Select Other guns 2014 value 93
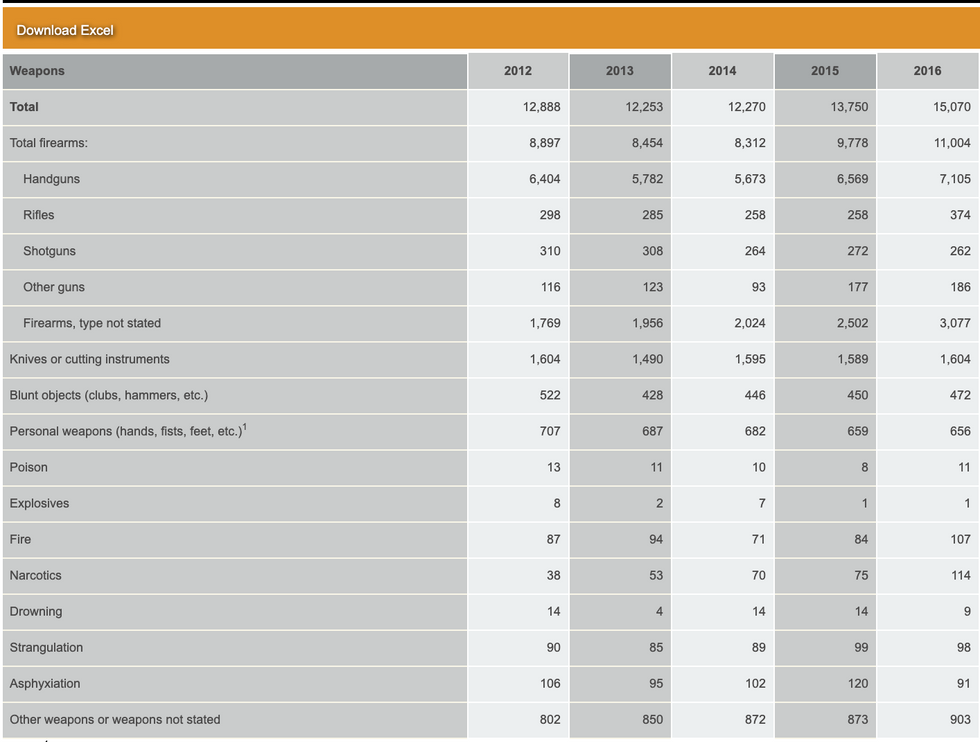Screen dimensions: 980x742 coord(759,288)
